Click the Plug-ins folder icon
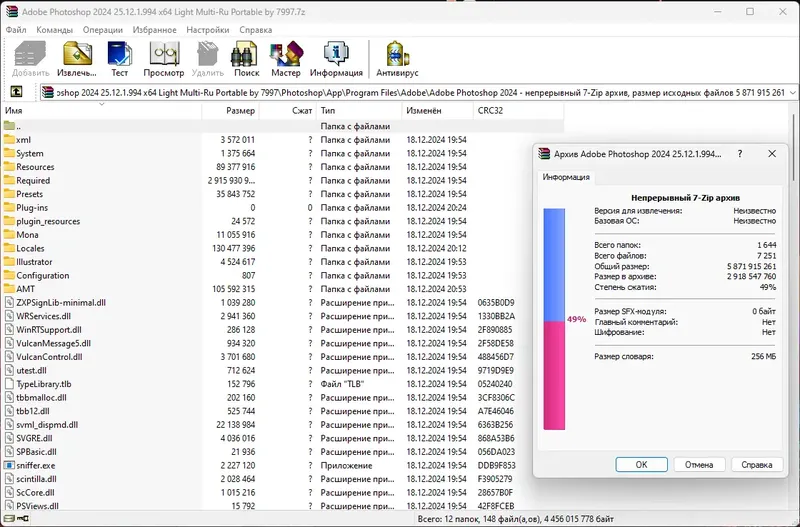The image size is (800, 527). [9, 207]
